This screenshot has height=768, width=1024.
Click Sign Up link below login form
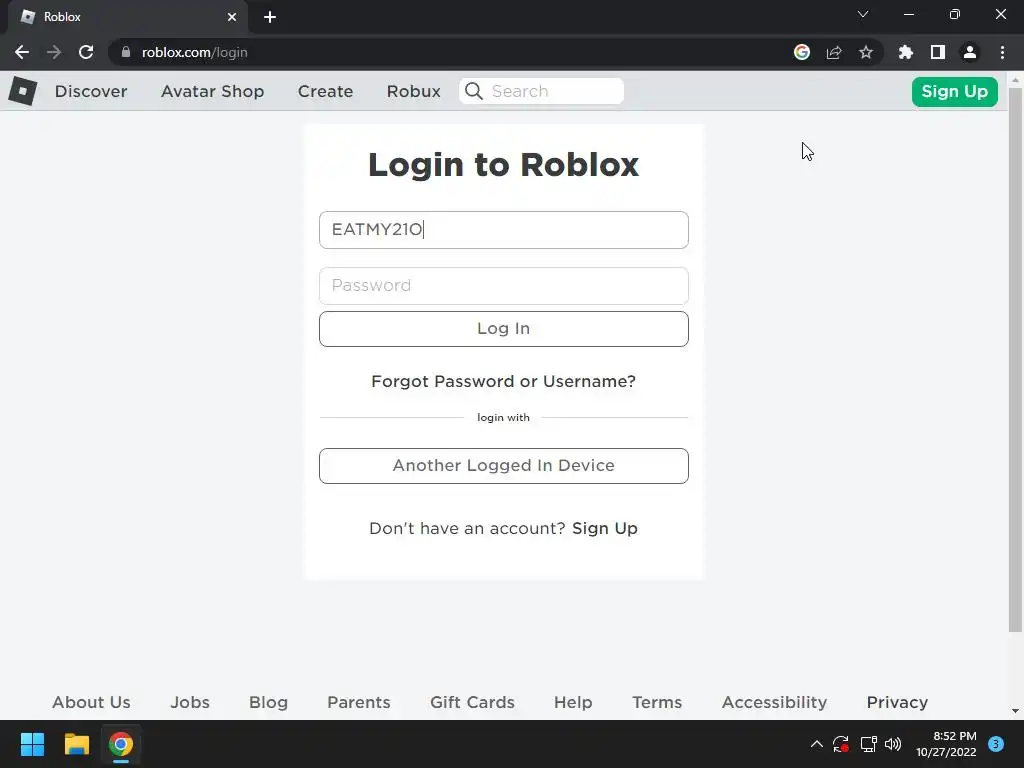[605, 528]
